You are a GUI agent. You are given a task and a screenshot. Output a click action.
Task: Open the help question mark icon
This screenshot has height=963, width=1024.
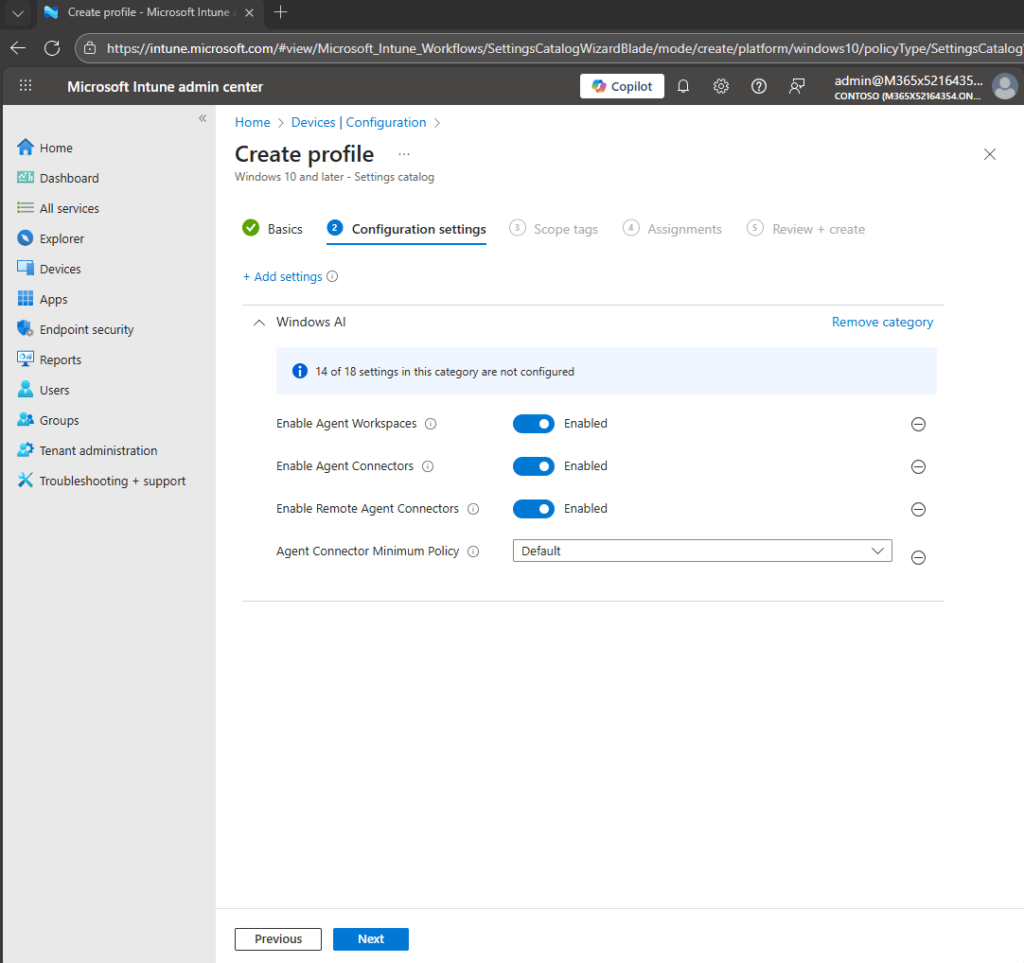pyautogui.click(x=758, y=86)
